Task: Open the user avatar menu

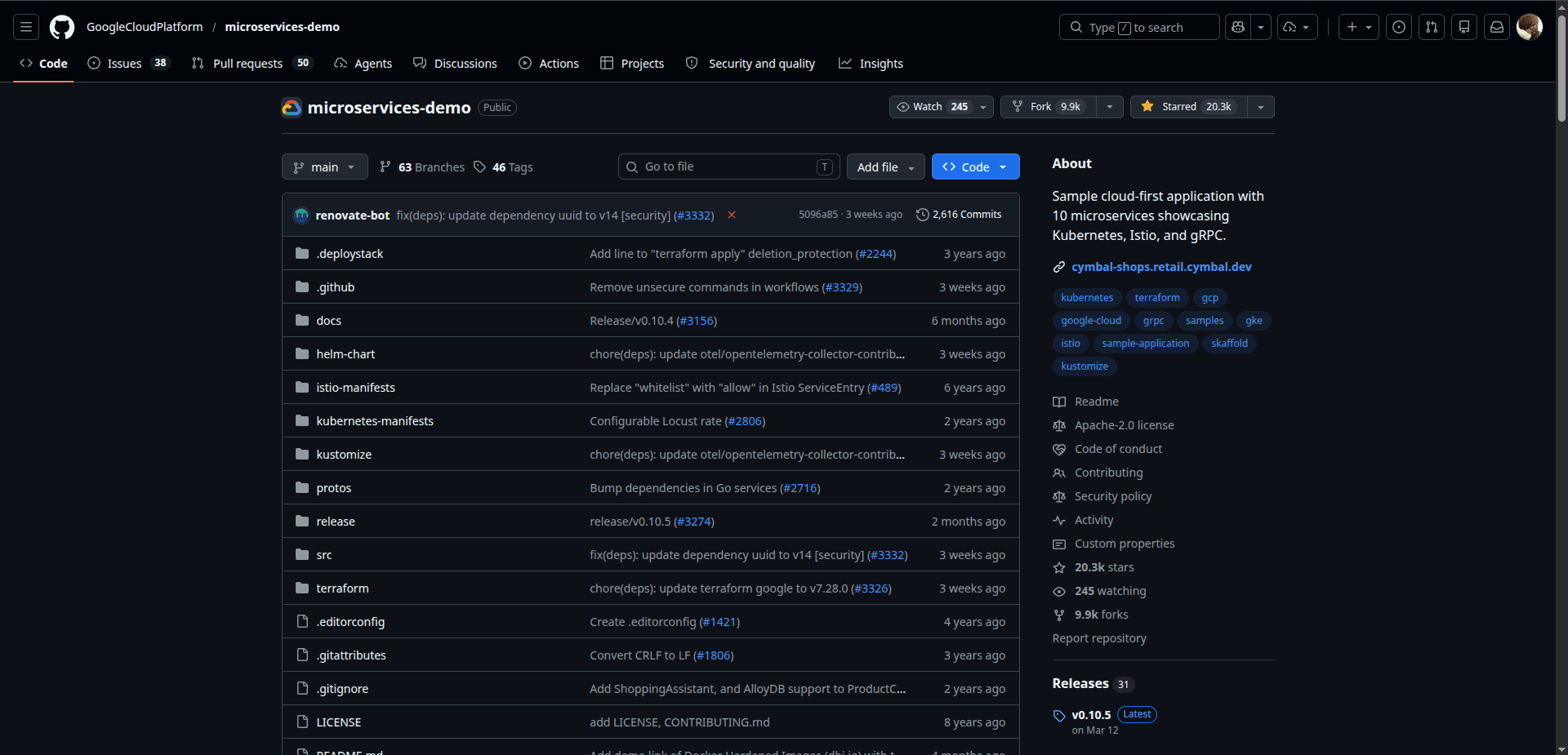Action: tap(1530, 27)
